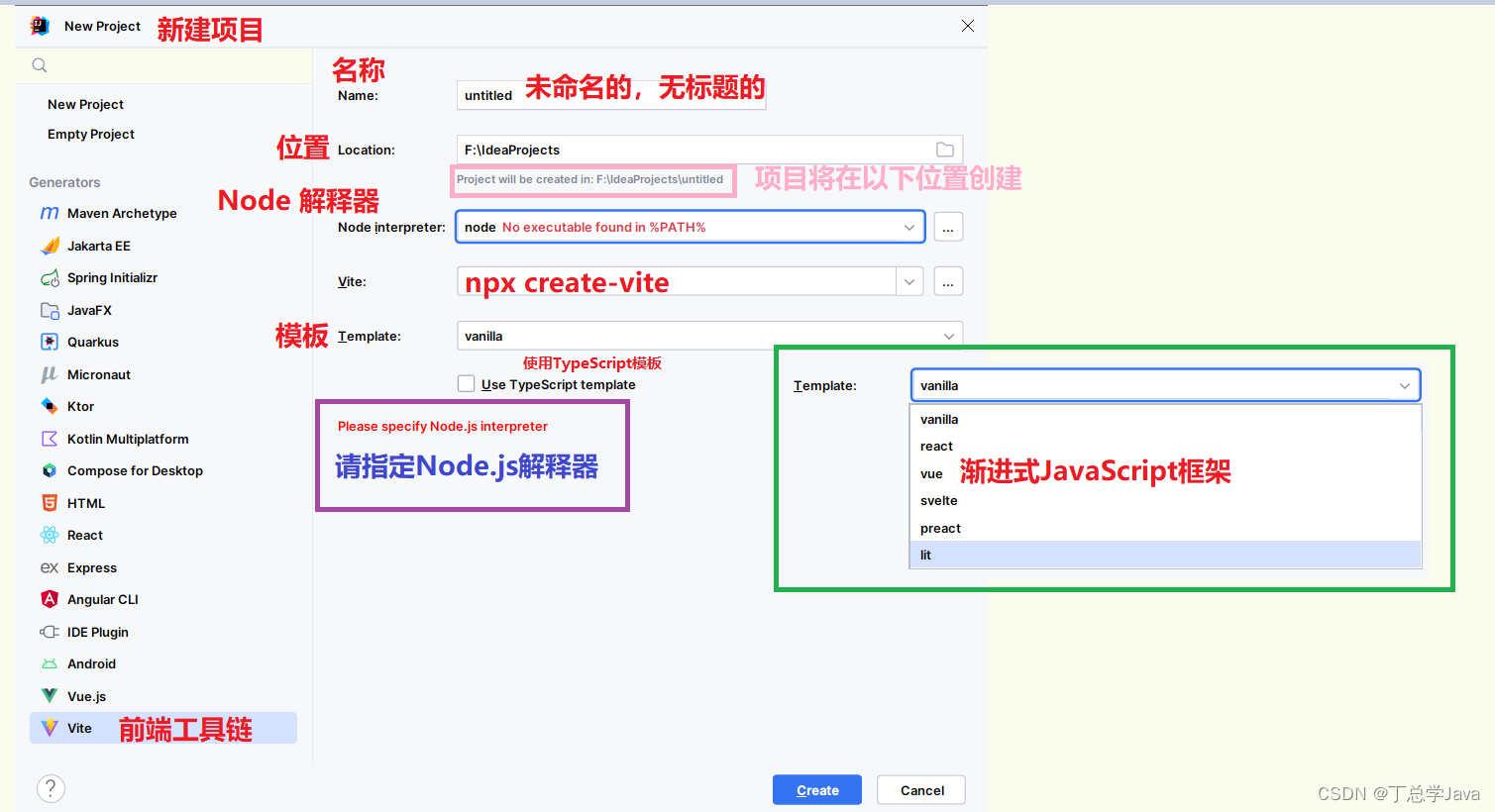
Task: Click the Create button
Action: click(x=817, y=790)
